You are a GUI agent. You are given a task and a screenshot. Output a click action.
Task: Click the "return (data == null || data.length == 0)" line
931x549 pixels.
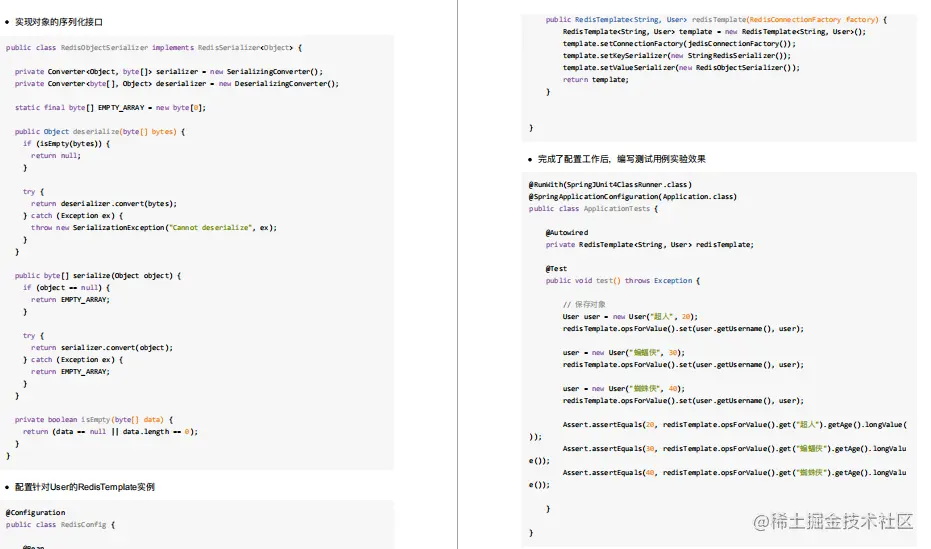(110, 431)
